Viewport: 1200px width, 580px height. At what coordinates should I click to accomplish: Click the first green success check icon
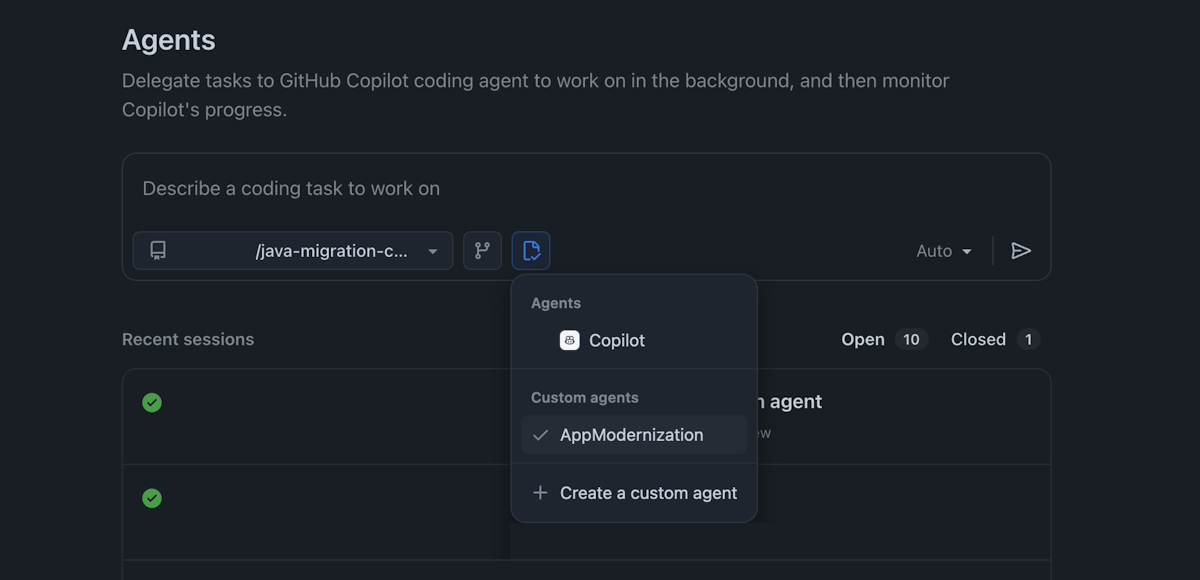152,402
